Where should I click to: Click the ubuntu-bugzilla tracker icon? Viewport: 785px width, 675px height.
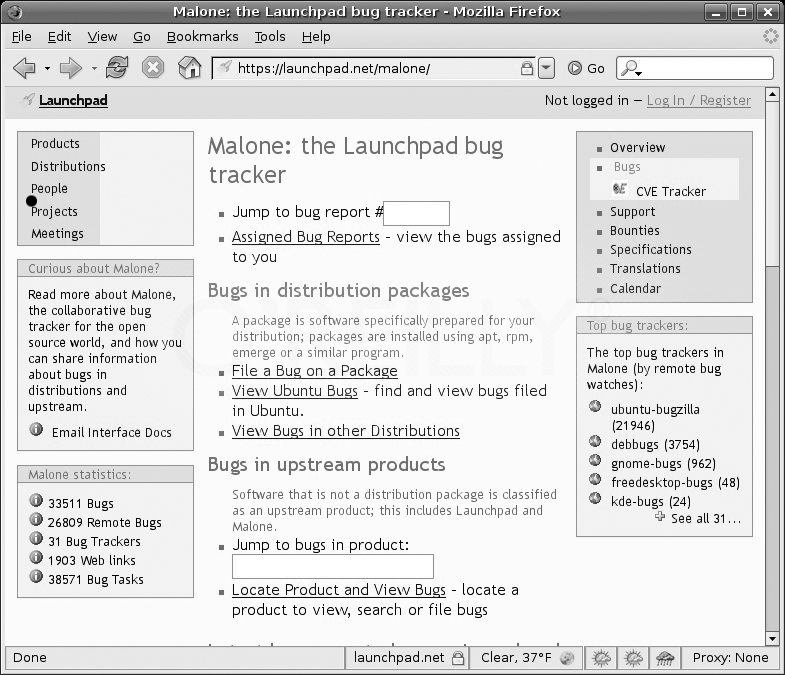coord(595,407)
